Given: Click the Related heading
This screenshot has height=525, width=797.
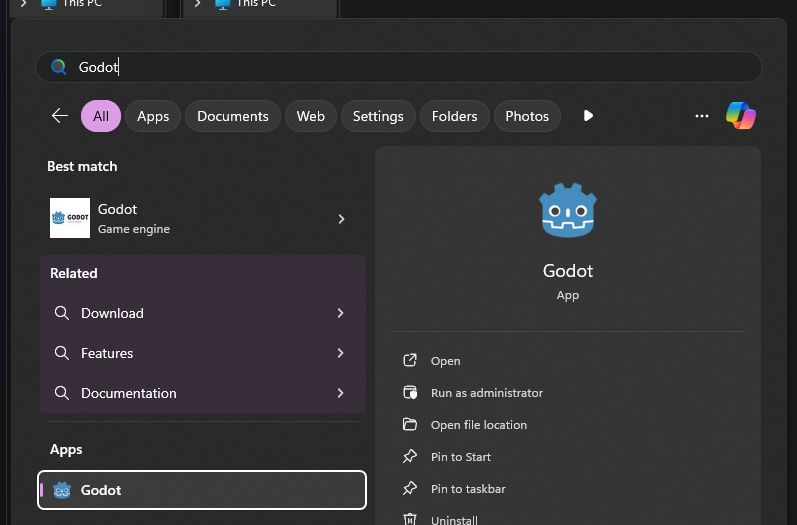Looking at the screenshot, I should [74, 273].
